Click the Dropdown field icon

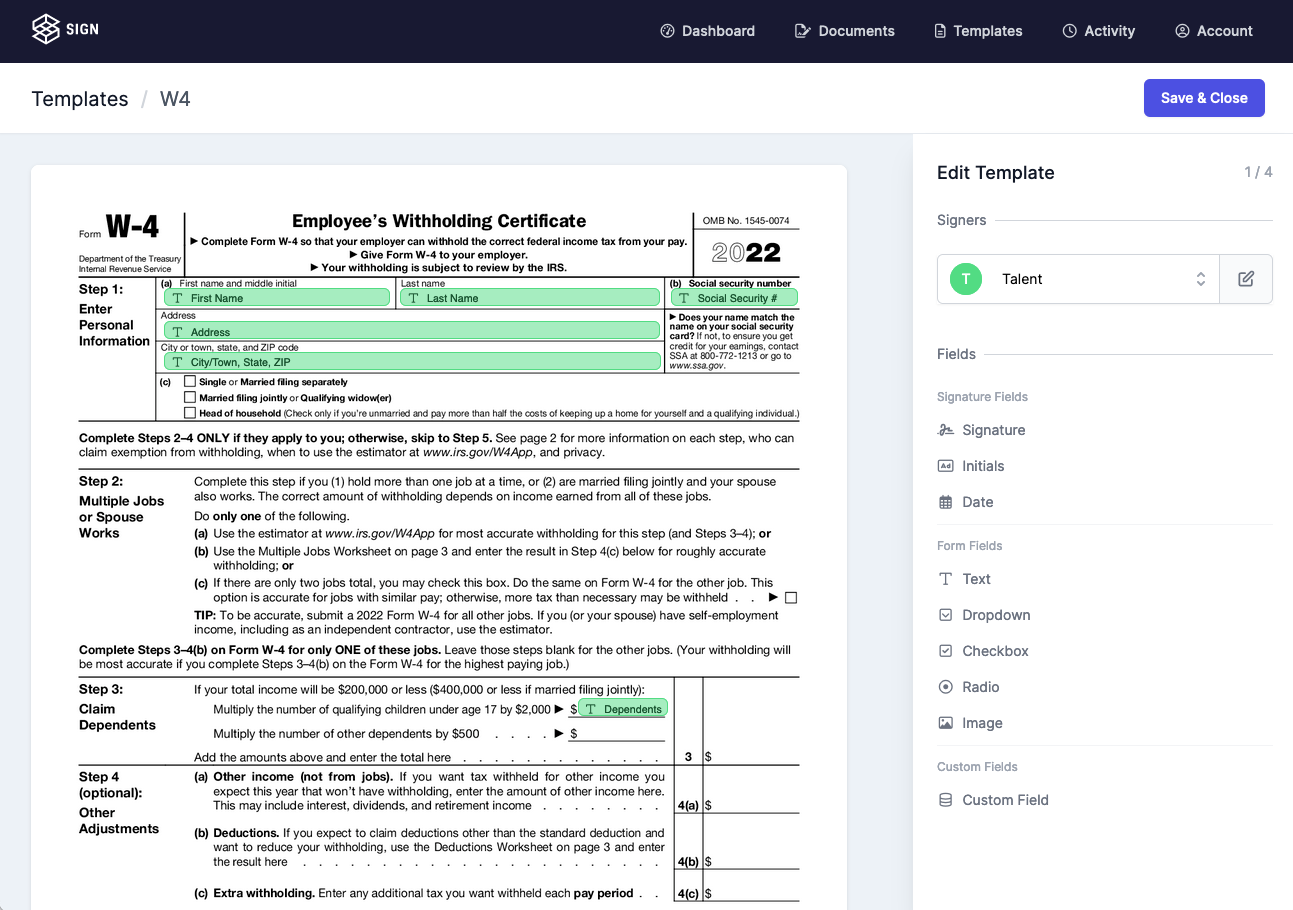tap(945, 615)
